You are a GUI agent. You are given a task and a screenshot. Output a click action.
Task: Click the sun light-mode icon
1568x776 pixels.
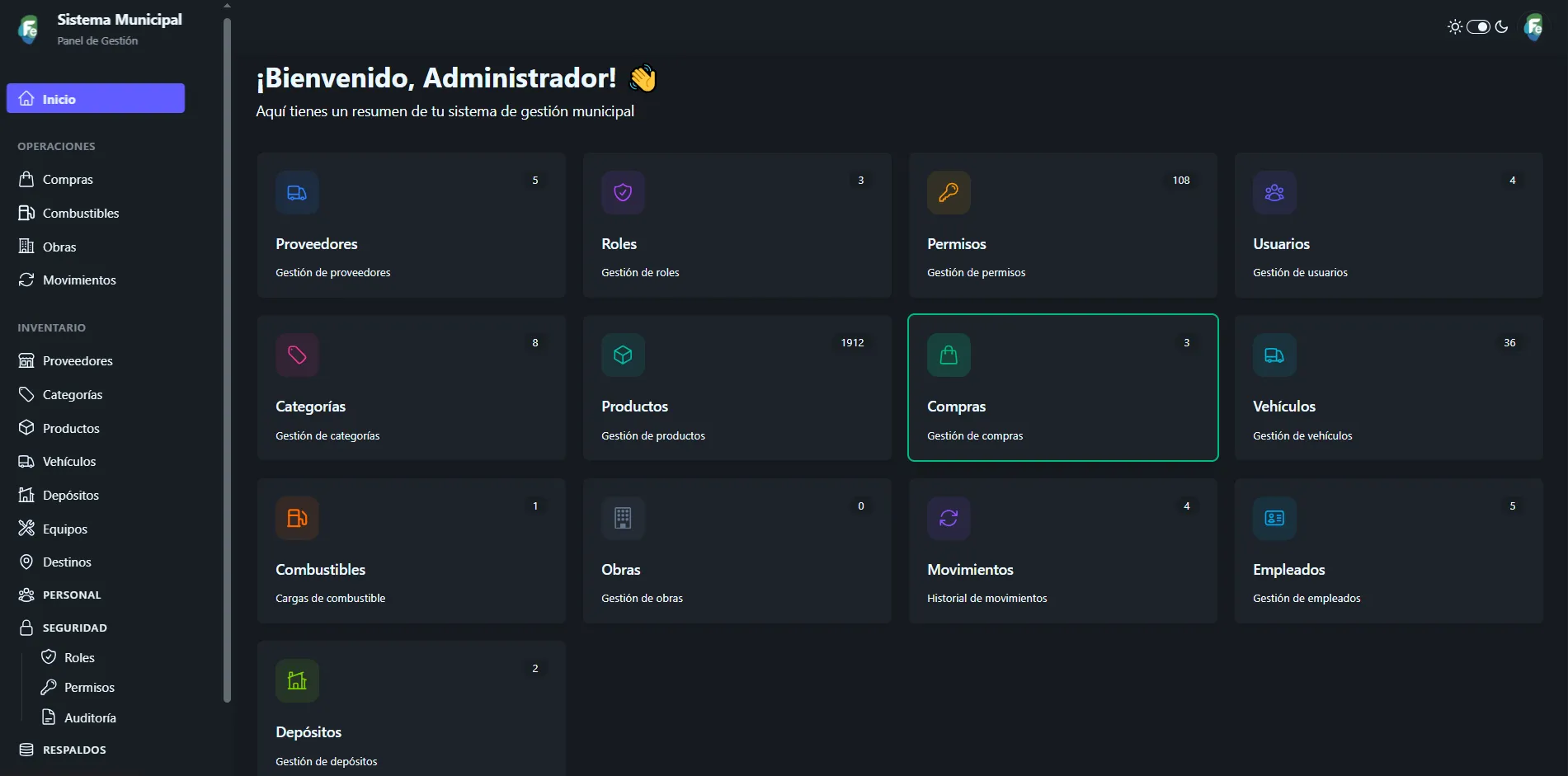1455,27
